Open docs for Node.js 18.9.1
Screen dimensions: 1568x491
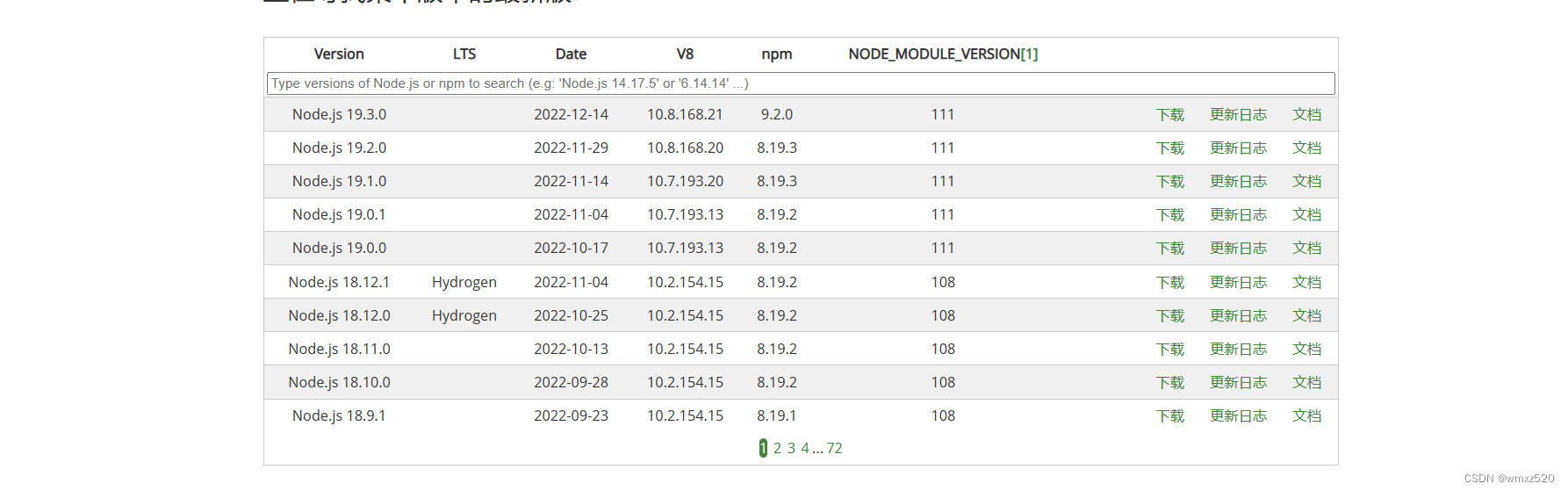pos(1306,416)
